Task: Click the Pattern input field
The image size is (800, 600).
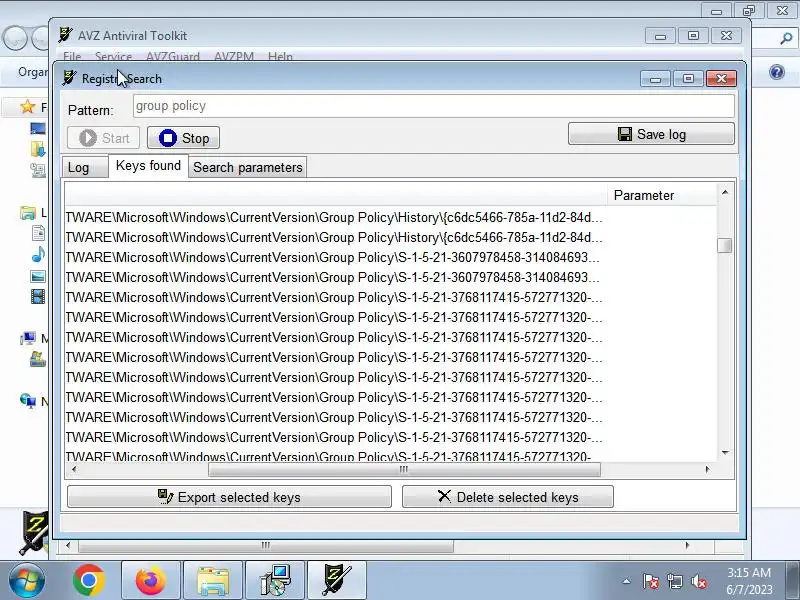Action: pyautogui.click(x=434, y=106)
